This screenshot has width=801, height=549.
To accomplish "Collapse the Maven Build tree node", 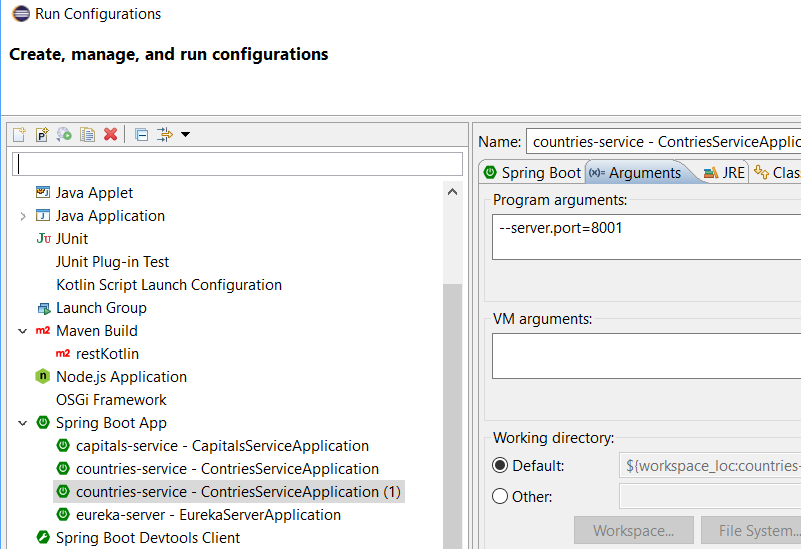I will pos(23,331).
